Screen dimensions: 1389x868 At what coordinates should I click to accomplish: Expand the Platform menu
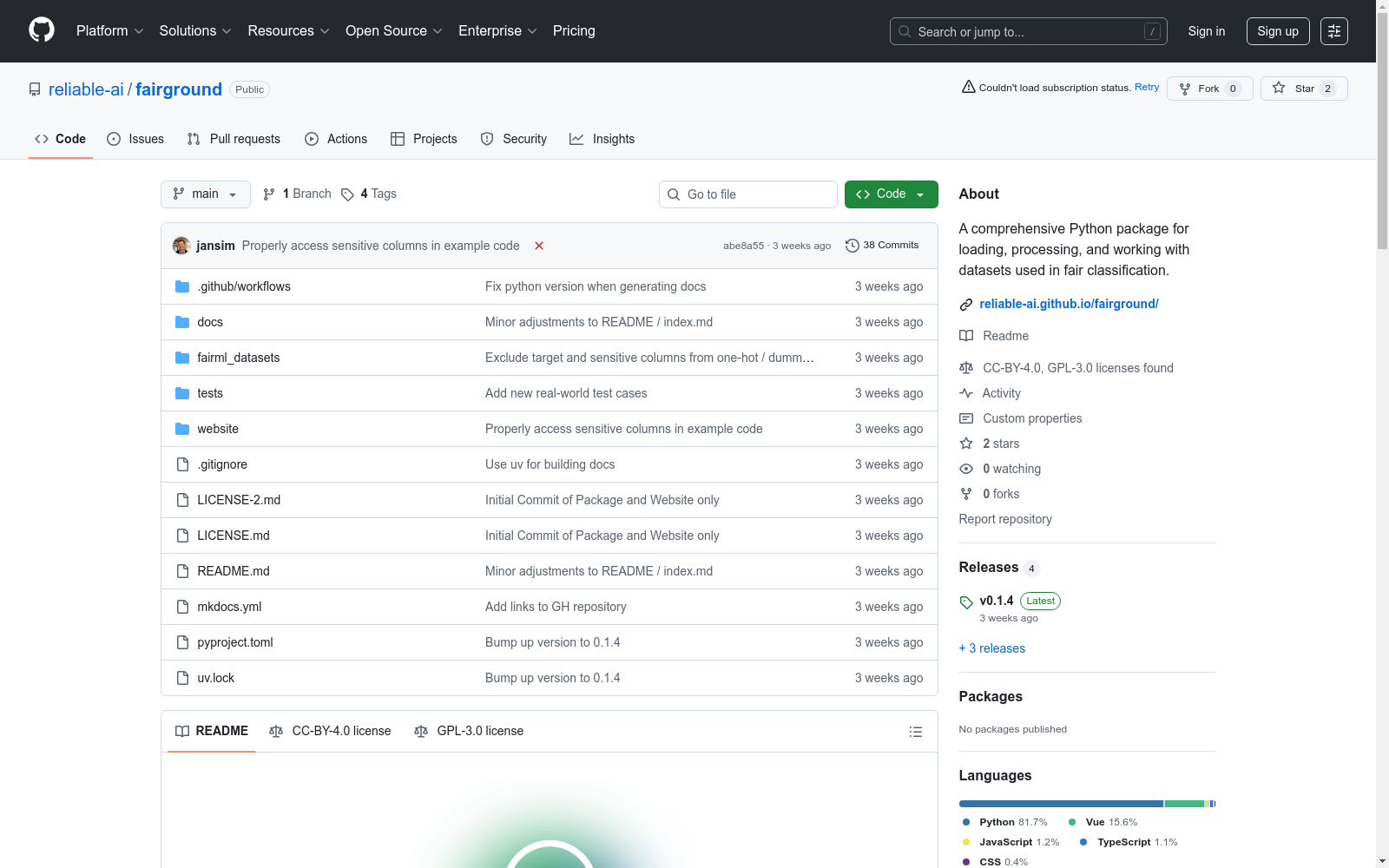point(110,31)
